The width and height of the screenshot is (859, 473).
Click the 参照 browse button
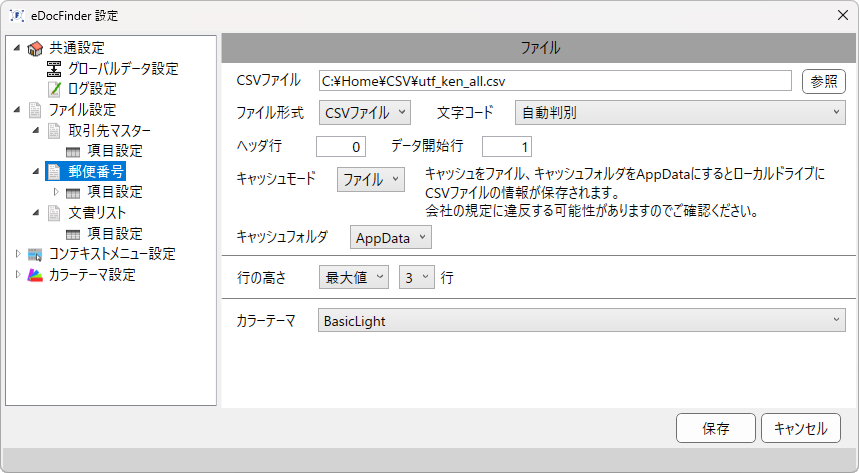point(823,82)
